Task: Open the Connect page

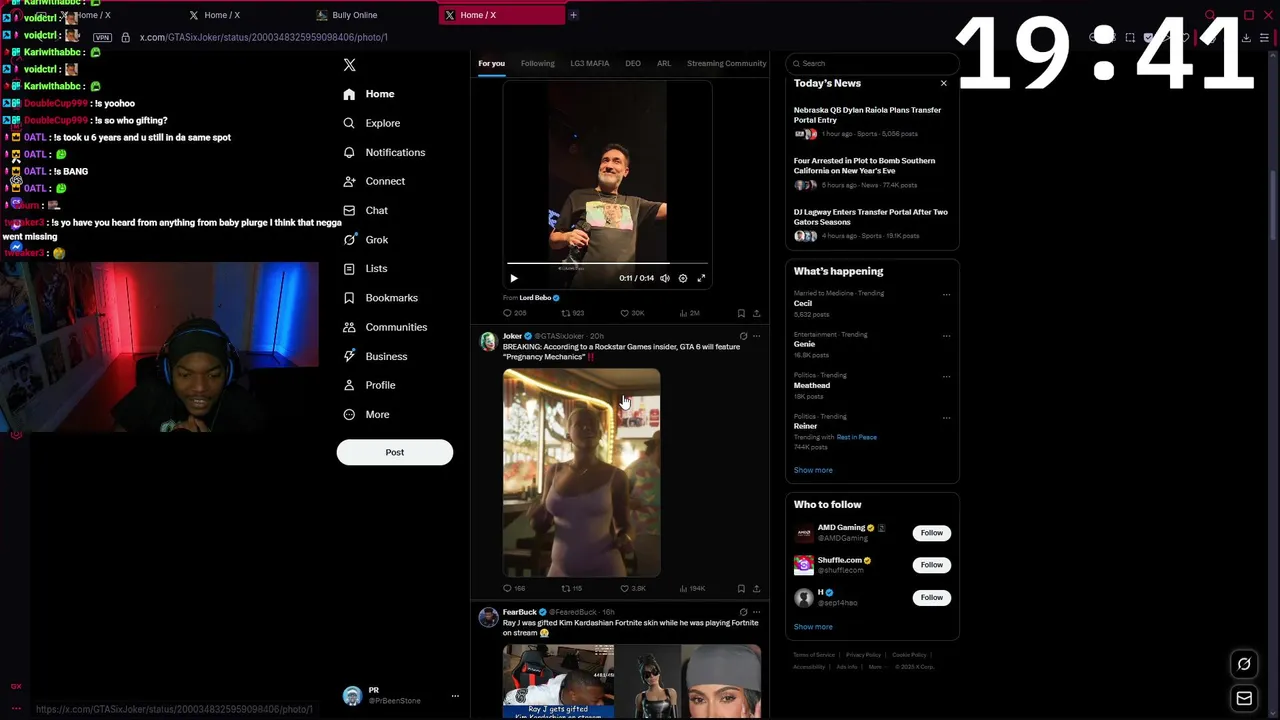Action: point(374,181)
